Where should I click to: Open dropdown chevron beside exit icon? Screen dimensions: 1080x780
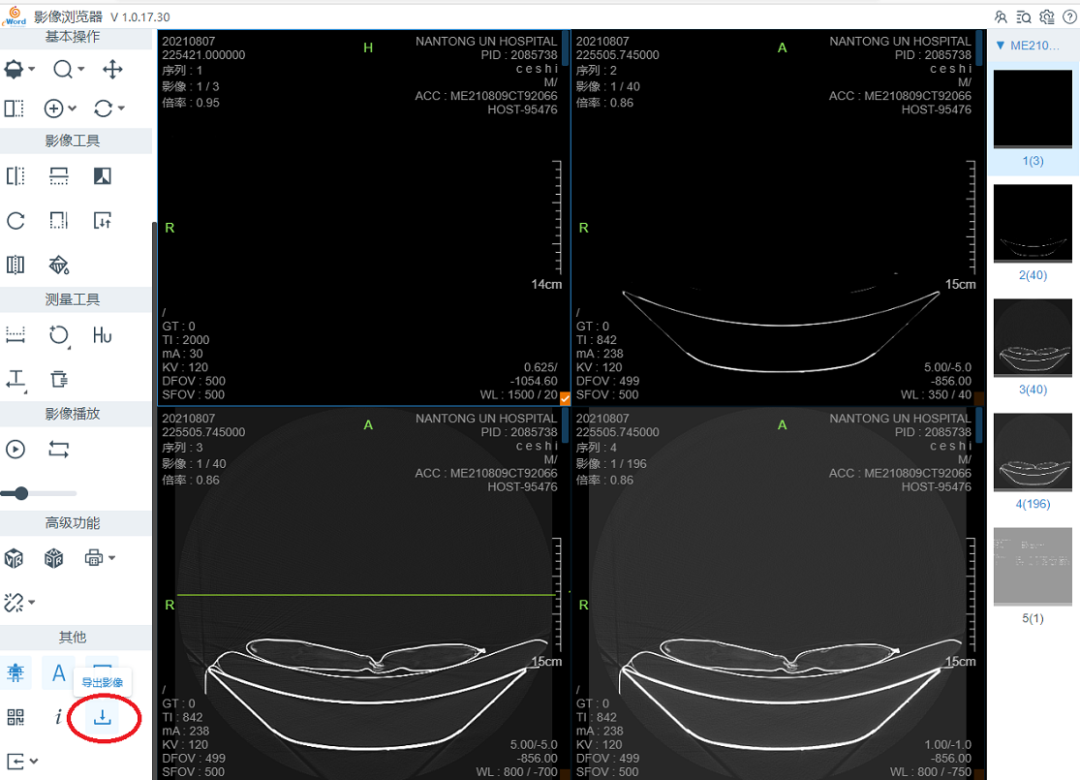click(x=33, y=761)
